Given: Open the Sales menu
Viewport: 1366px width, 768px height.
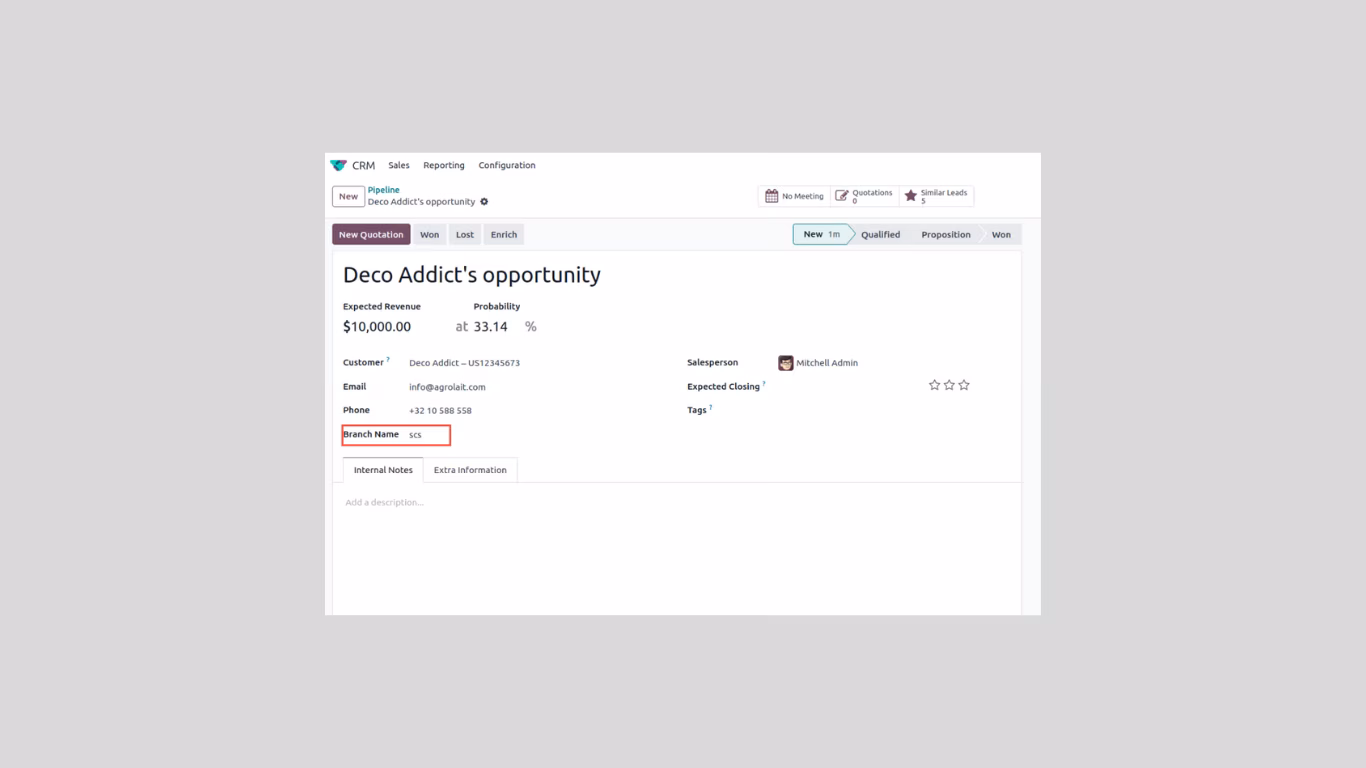Looking at the screenshot, I should (x=399, y=165).
